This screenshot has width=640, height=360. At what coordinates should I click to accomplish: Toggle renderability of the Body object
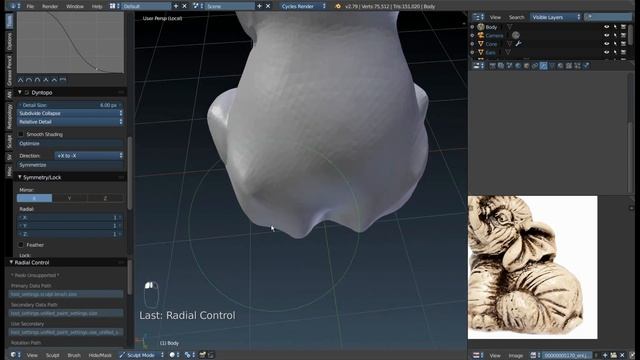(623, 27)
